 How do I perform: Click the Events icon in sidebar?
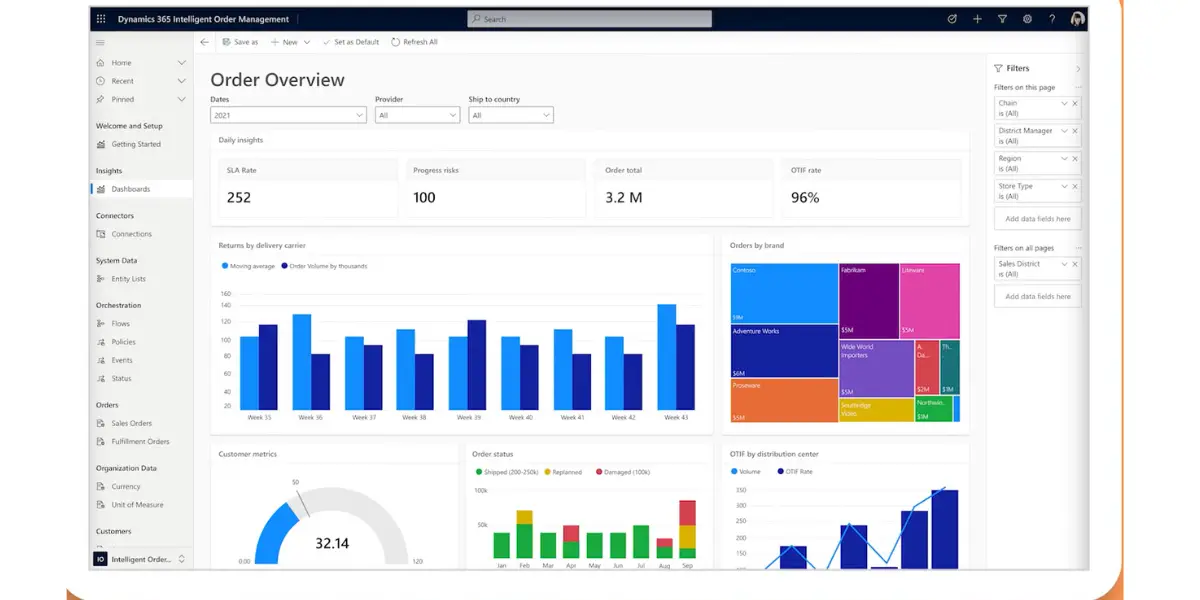[x=101, y=360]
